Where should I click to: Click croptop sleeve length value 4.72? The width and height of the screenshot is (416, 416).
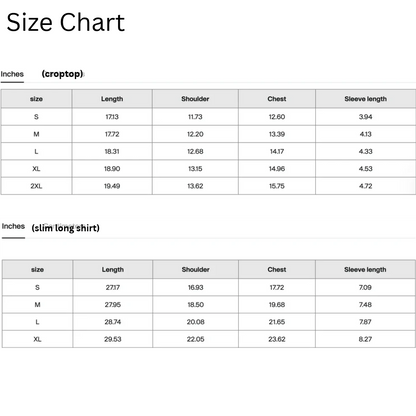coord(366,186)
